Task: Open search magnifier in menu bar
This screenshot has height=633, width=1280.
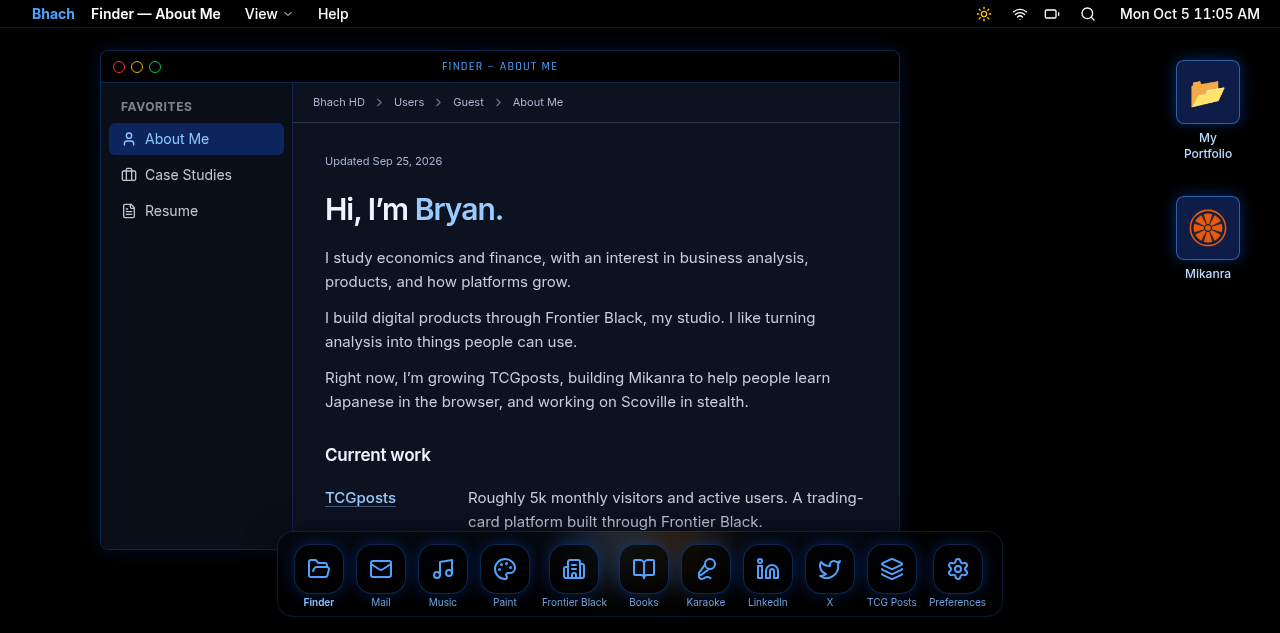Action: 1088,14
